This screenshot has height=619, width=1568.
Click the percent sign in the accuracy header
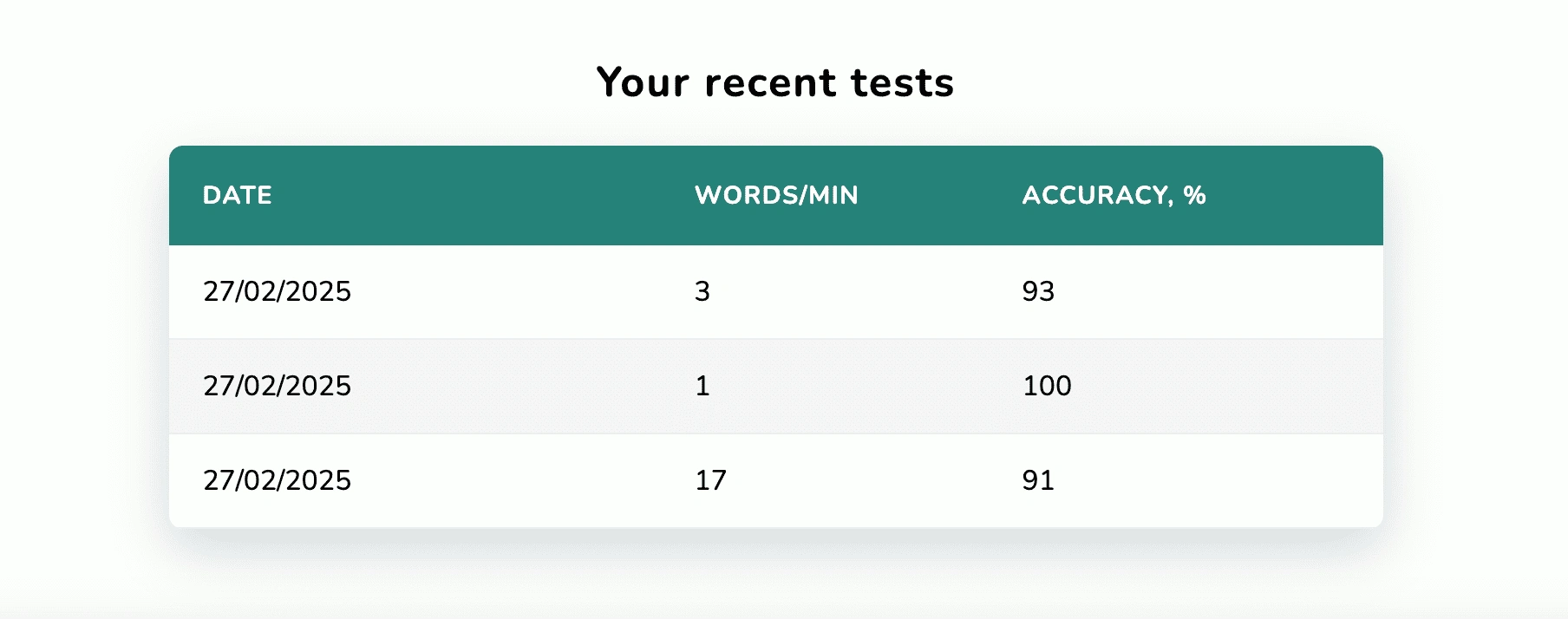tap(1195, 195)
